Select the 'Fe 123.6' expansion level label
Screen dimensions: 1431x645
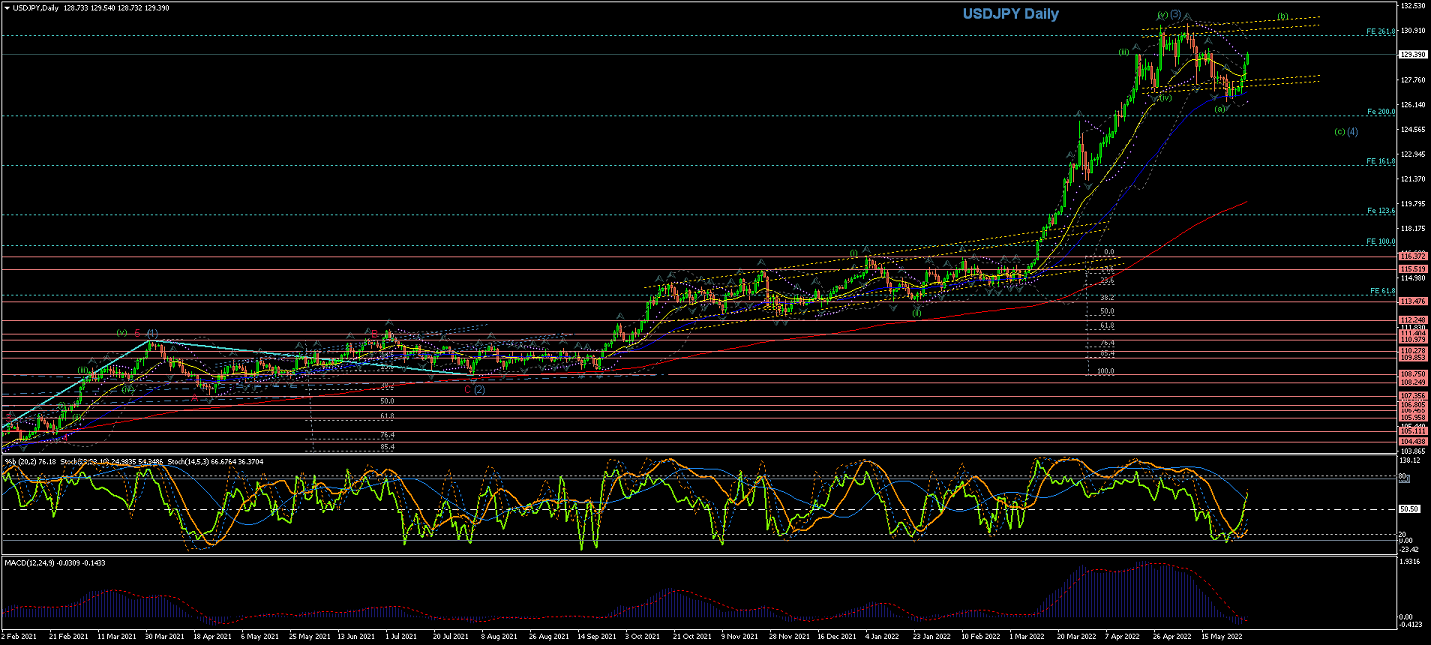(1381, 211)
